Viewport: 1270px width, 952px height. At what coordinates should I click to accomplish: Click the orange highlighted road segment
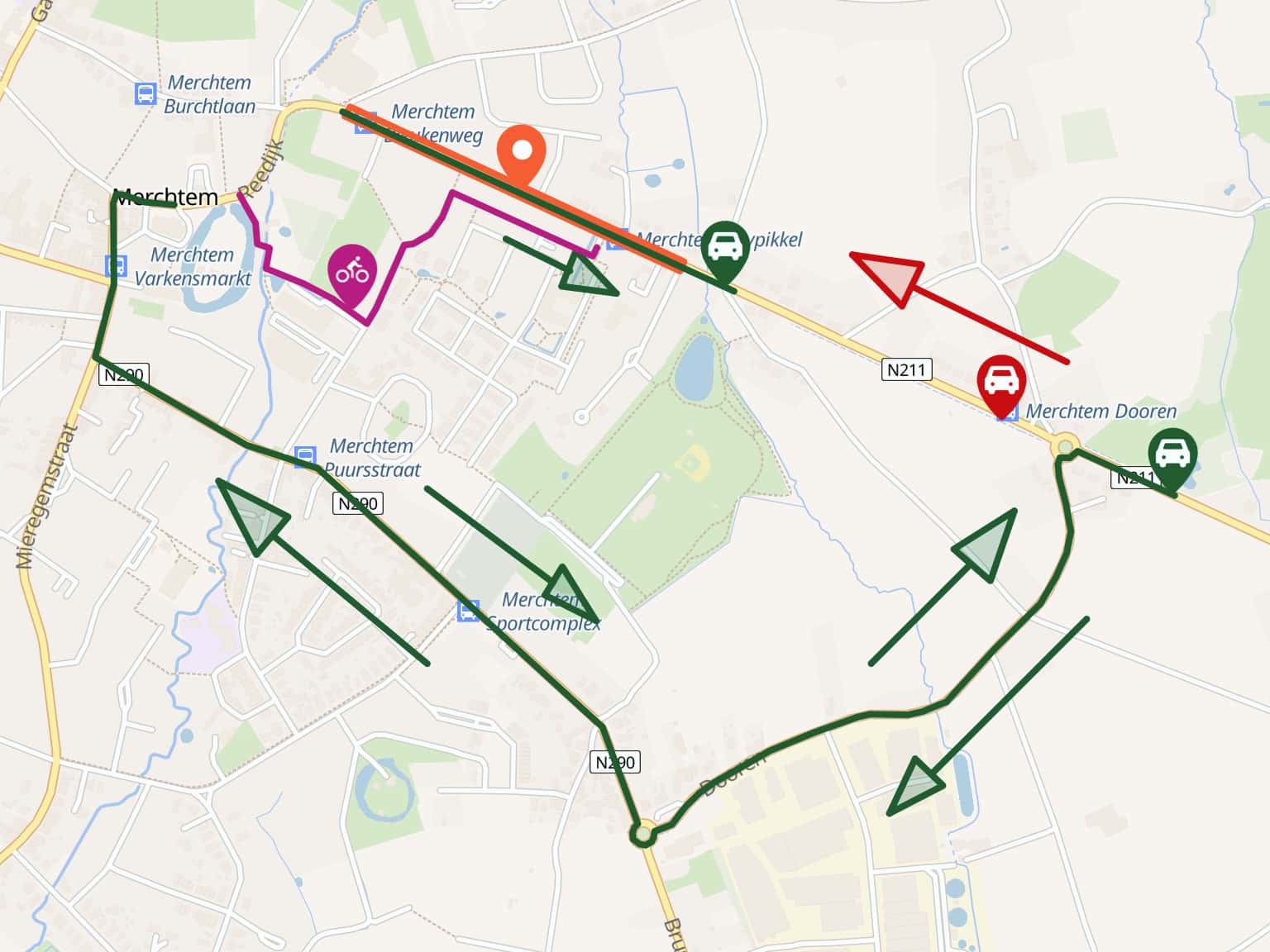pos(516,187)
